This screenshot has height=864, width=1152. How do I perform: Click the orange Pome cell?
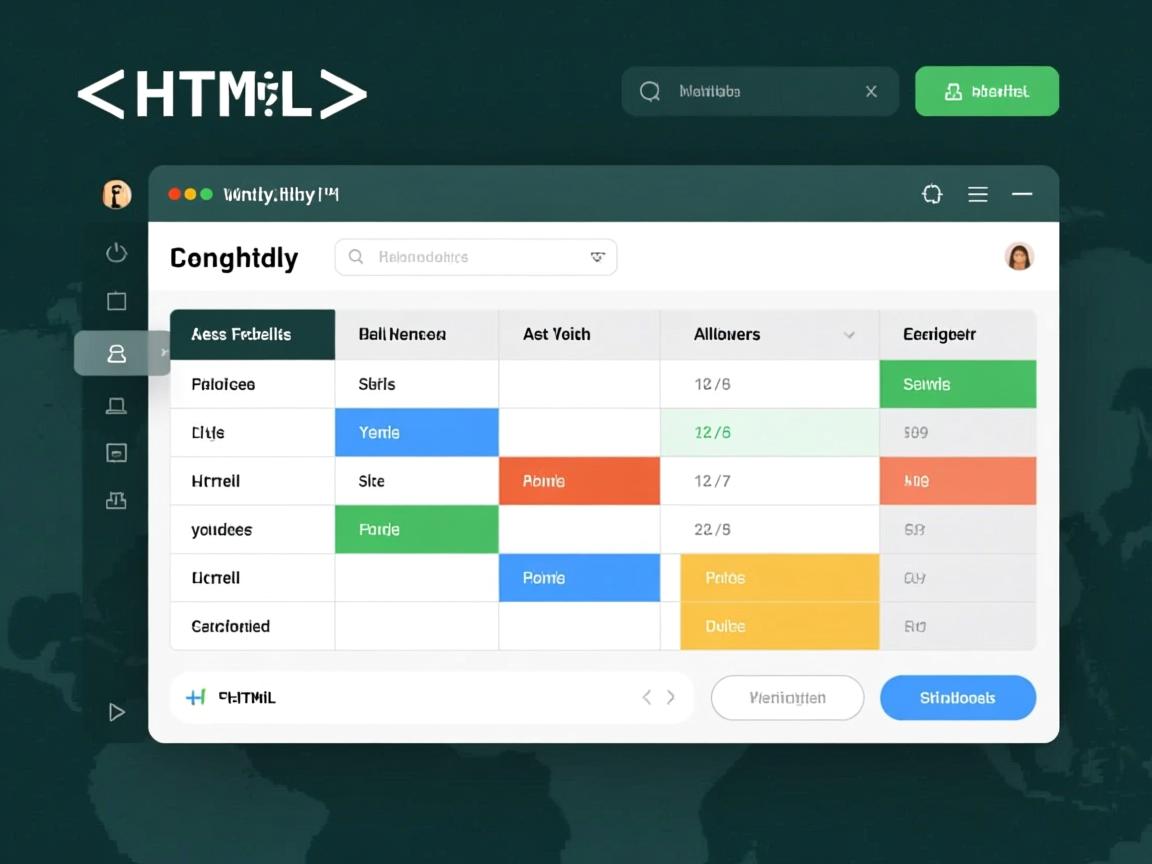[579, 481]
